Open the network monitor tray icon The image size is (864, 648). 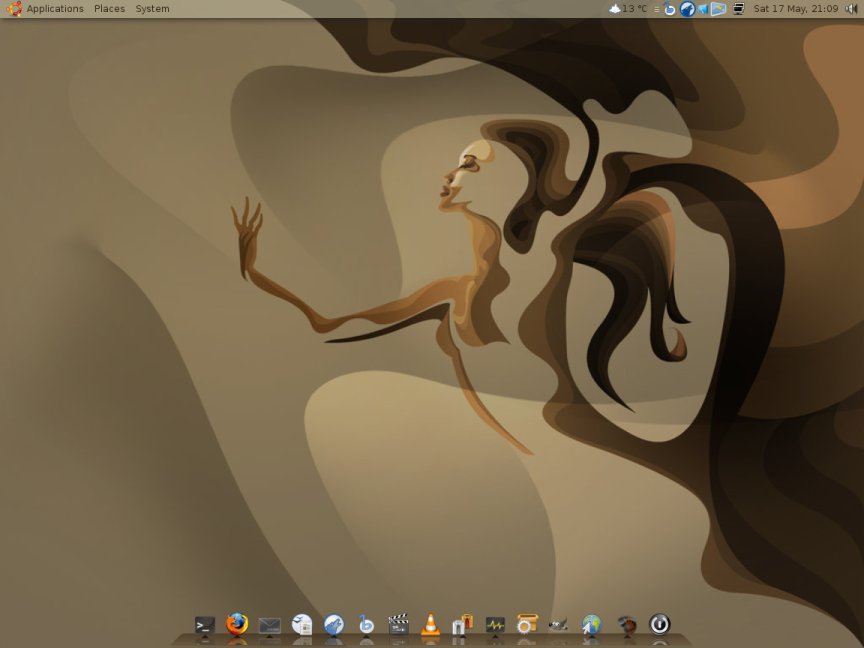739,8
